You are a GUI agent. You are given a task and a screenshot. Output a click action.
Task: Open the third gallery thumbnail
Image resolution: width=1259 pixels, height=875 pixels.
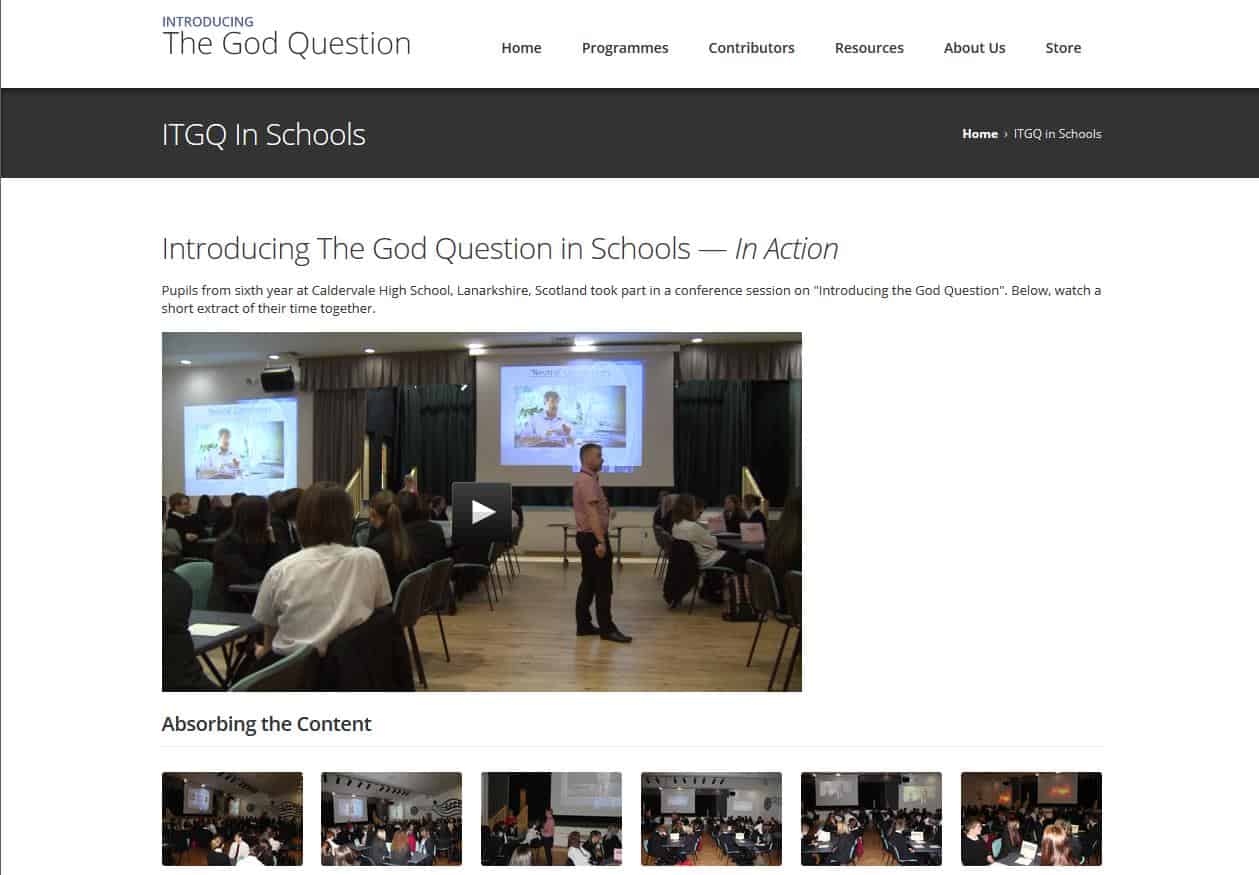[551, 819]
